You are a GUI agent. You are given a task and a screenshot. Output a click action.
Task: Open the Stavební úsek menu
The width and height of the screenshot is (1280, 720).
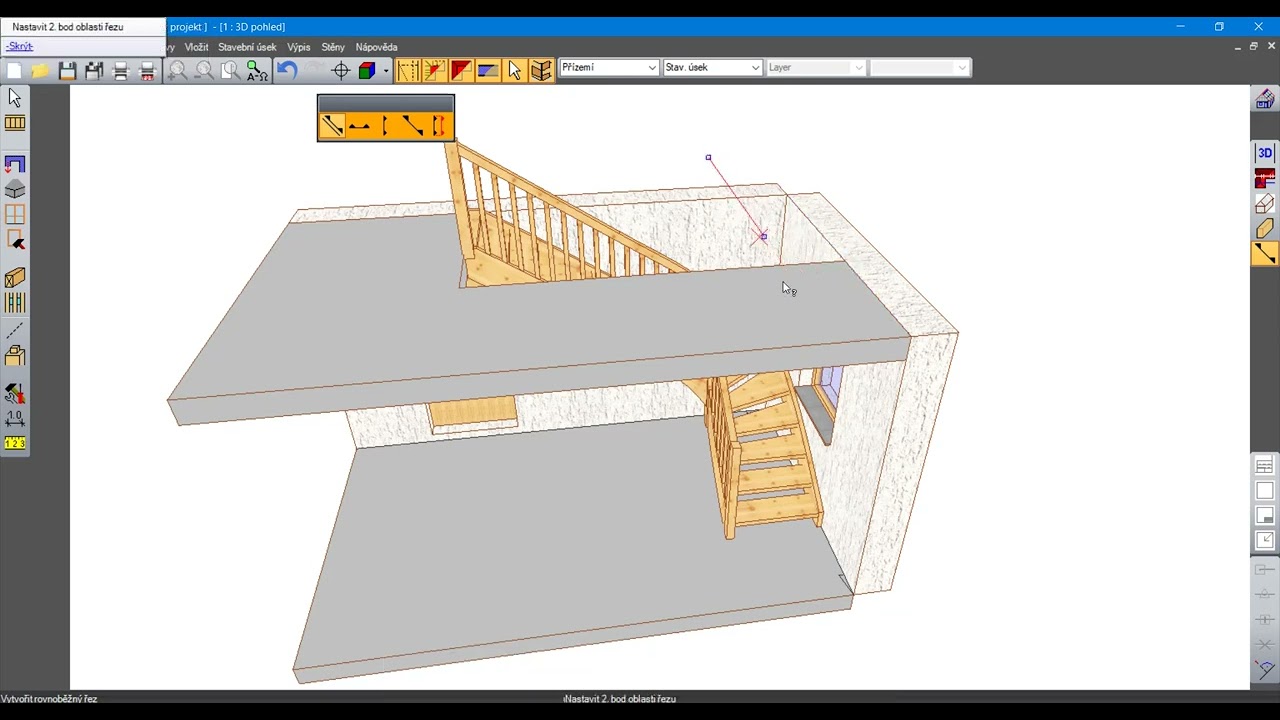pyautogui.click(x=247, y=47)
